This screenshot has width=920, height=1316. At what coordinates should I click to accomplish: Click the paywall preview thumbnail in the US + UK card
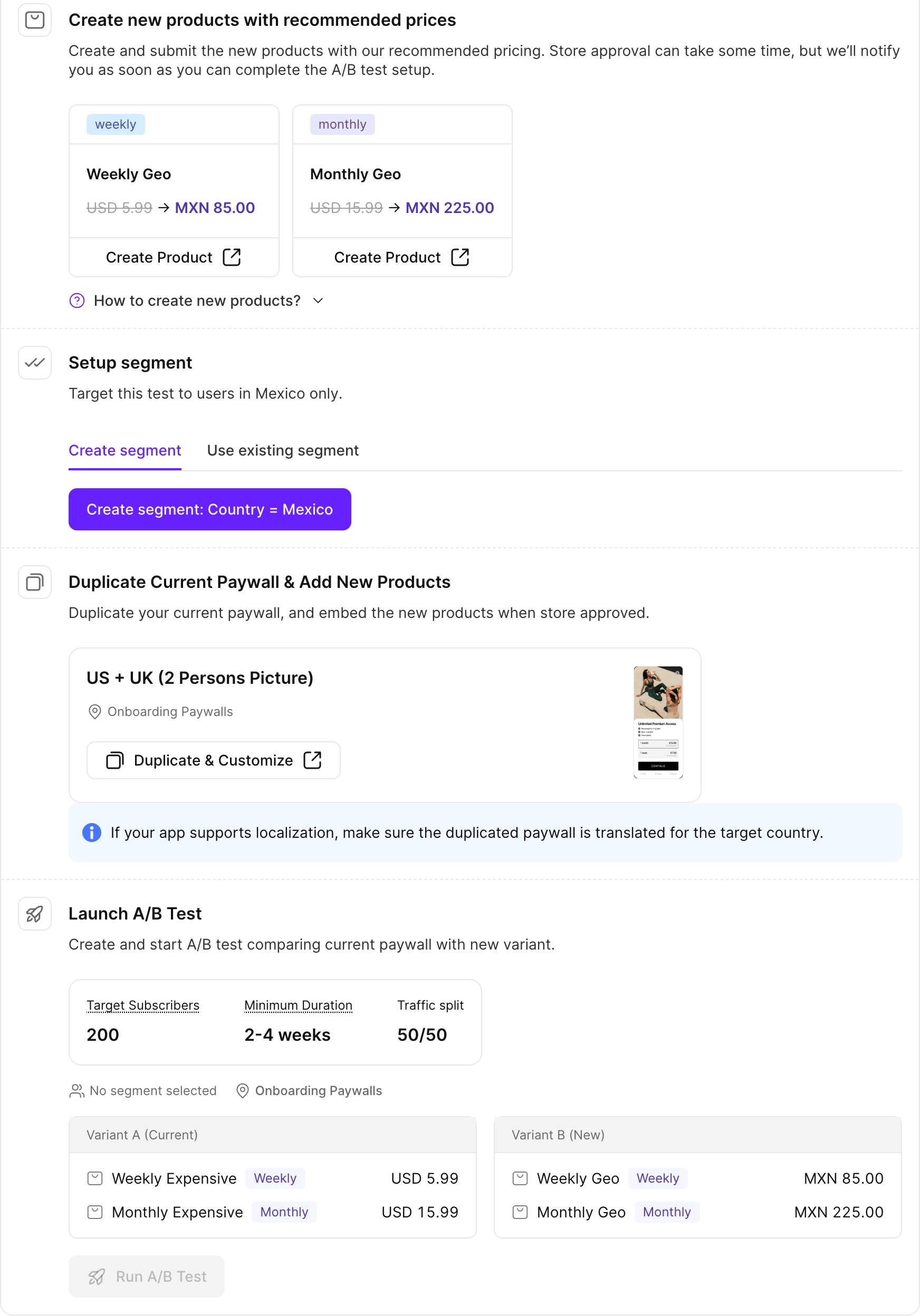click(x=657, y=722)
